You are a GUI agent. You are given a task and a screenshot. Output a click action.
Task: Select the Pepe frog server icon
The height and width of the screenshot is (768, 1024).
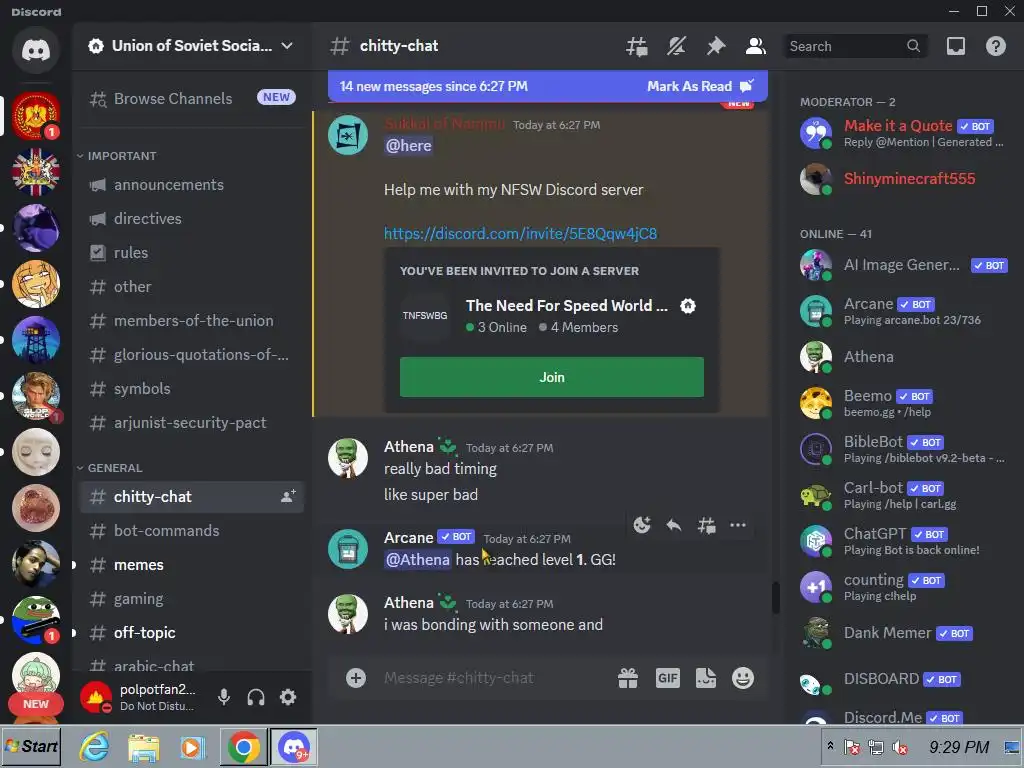[x=36, y=620]
